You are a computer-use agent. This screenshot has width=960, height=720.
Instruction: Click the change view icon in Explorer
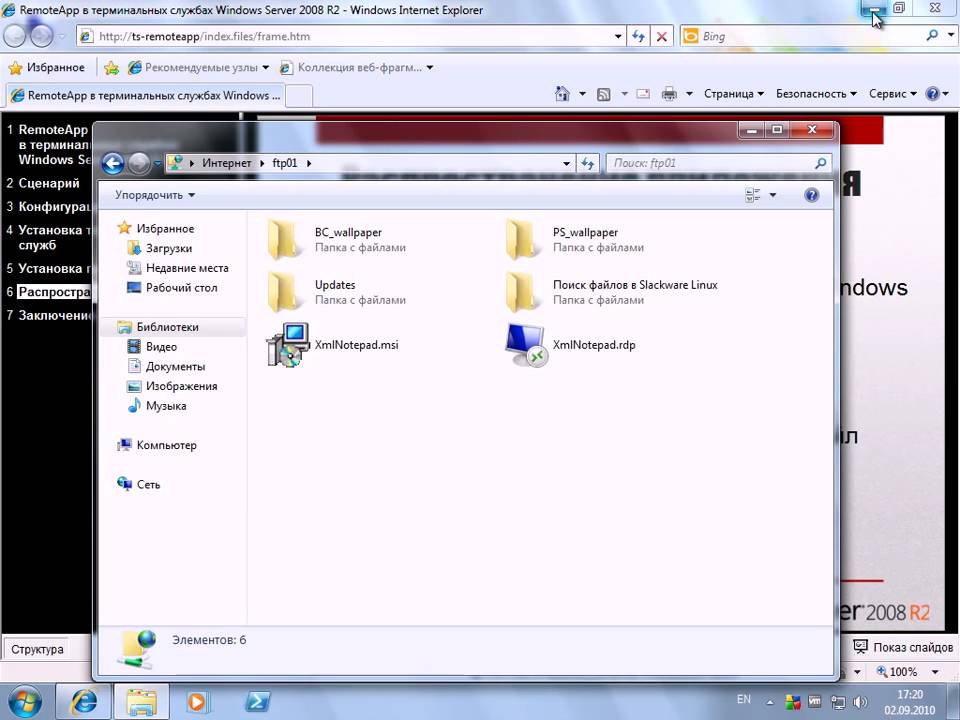(752, 195)
